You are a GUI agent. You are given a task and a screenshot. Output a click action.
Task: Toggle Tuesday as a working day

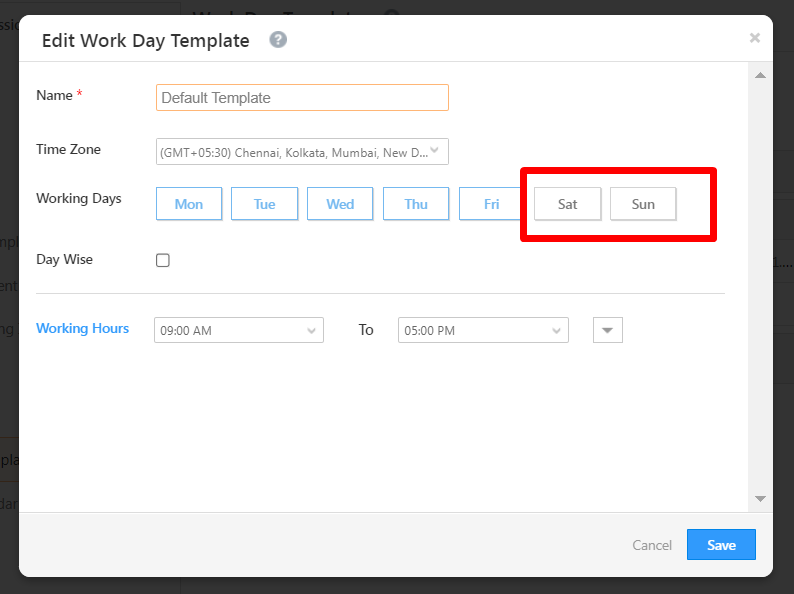(264, 204)
